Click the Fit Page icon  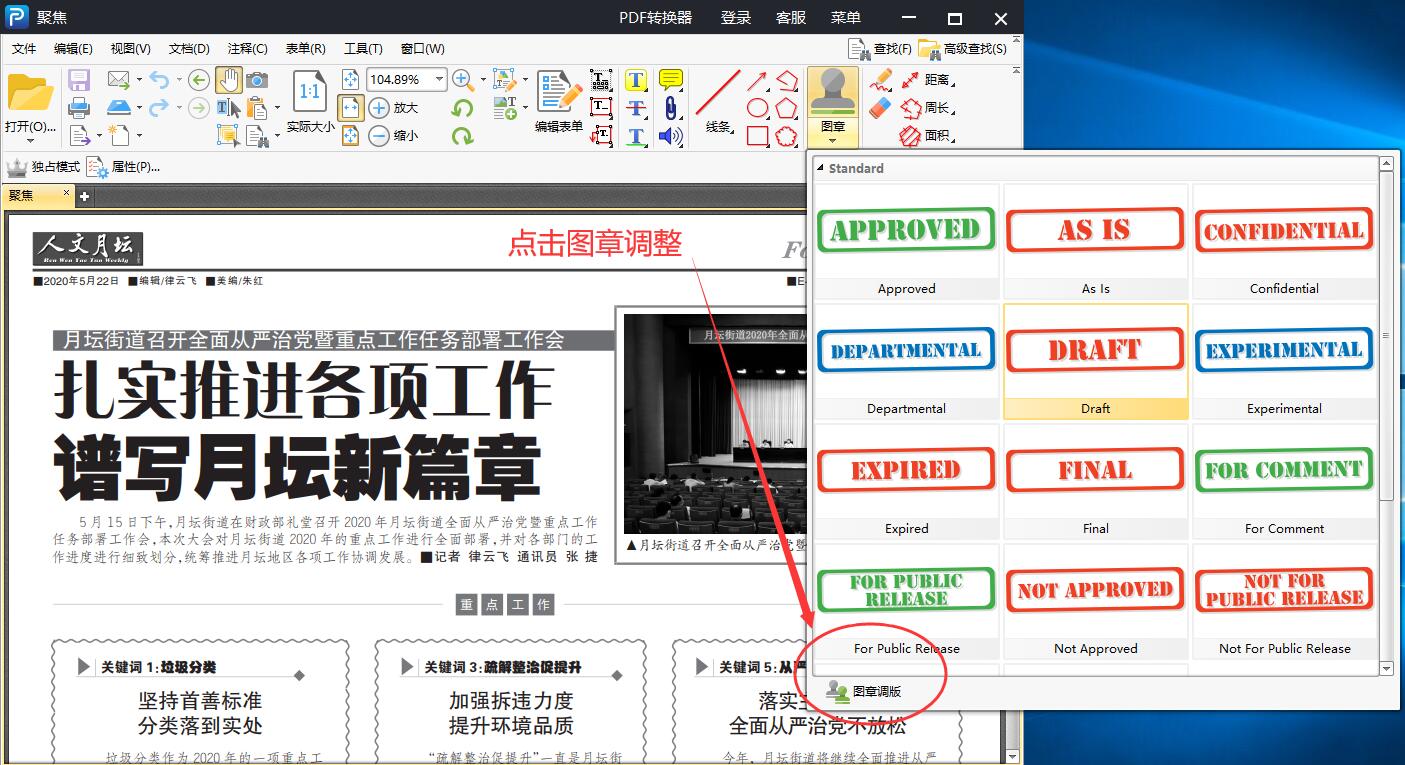pyautogui.click(x=350, y=80)
